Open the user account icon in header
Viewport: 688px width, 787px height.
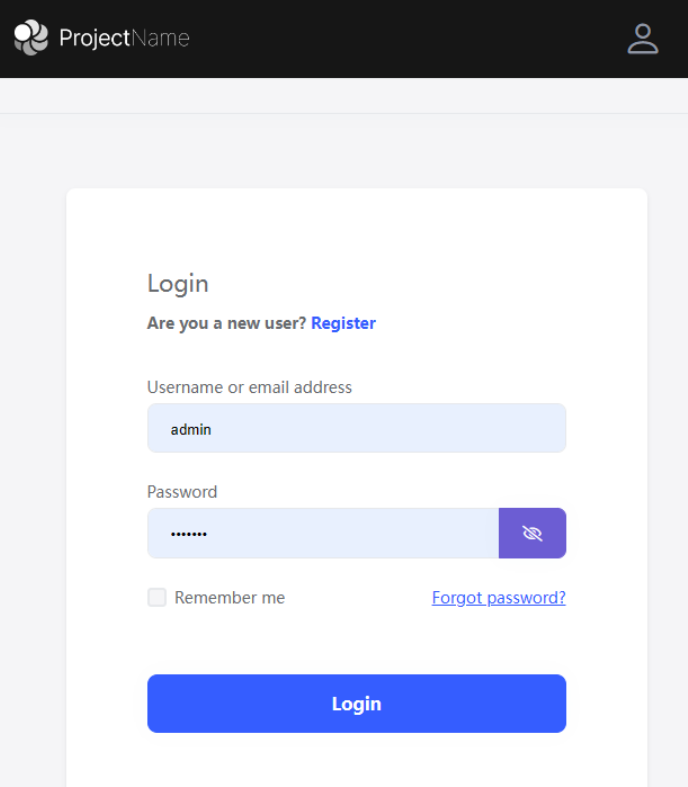643,39
